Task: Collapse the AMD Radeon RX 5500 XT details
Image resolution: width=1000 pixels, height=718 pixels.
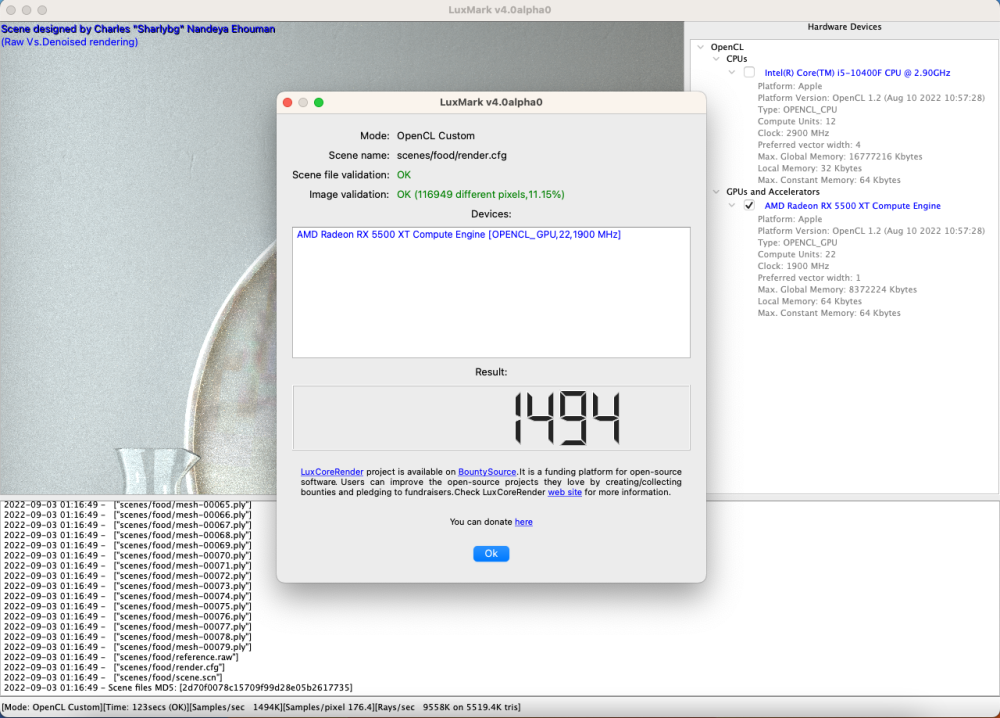Action: (732, 205)
